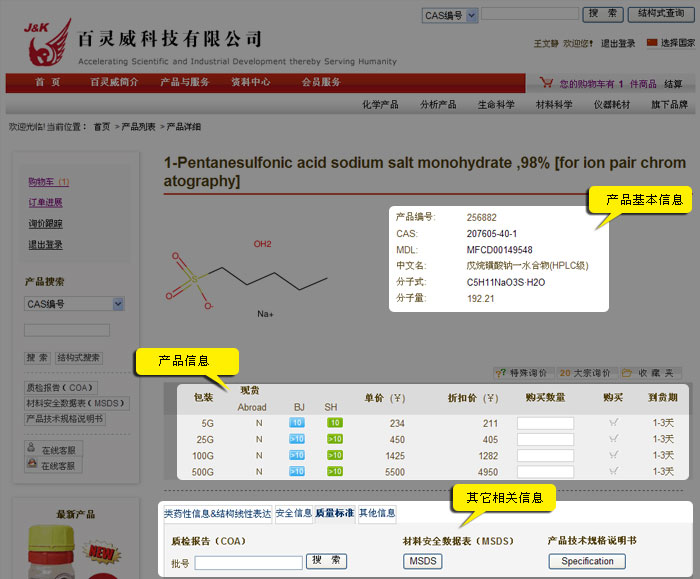Add 5G package to cart
Image resolution: width=700 pixels, height=579 pixels.
[x=613, y=423]
